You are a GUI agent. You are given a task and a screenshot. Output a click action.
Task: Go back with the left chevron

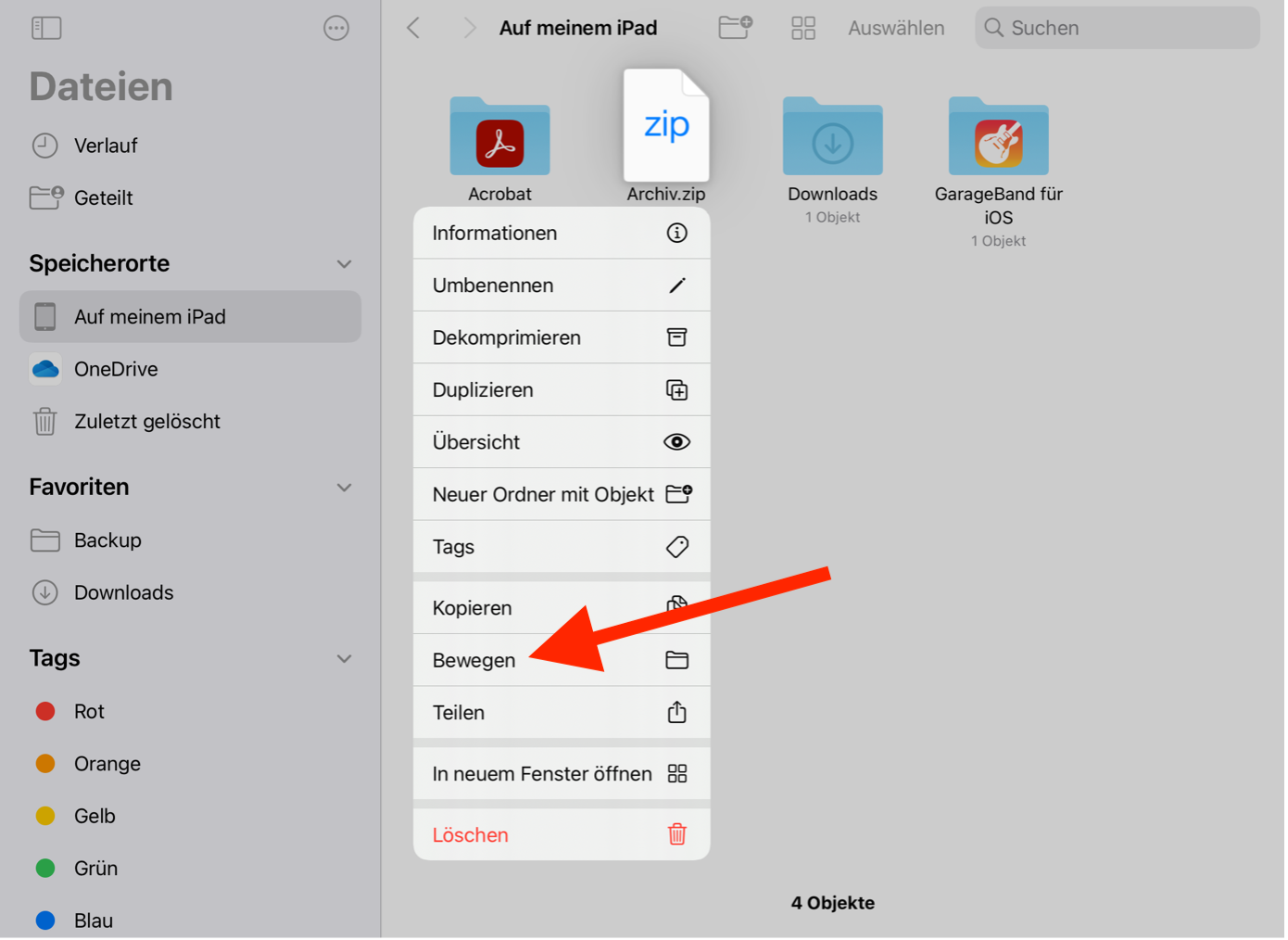click(x=413, y=28)
